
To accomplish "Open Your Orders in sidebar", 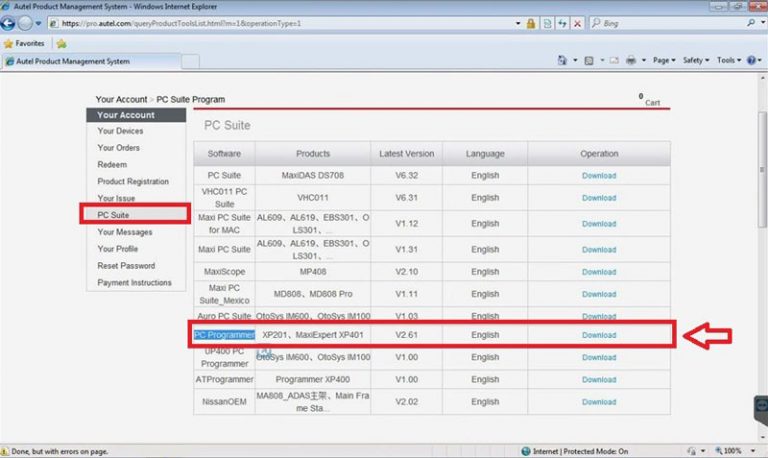I will coord(118,147).
